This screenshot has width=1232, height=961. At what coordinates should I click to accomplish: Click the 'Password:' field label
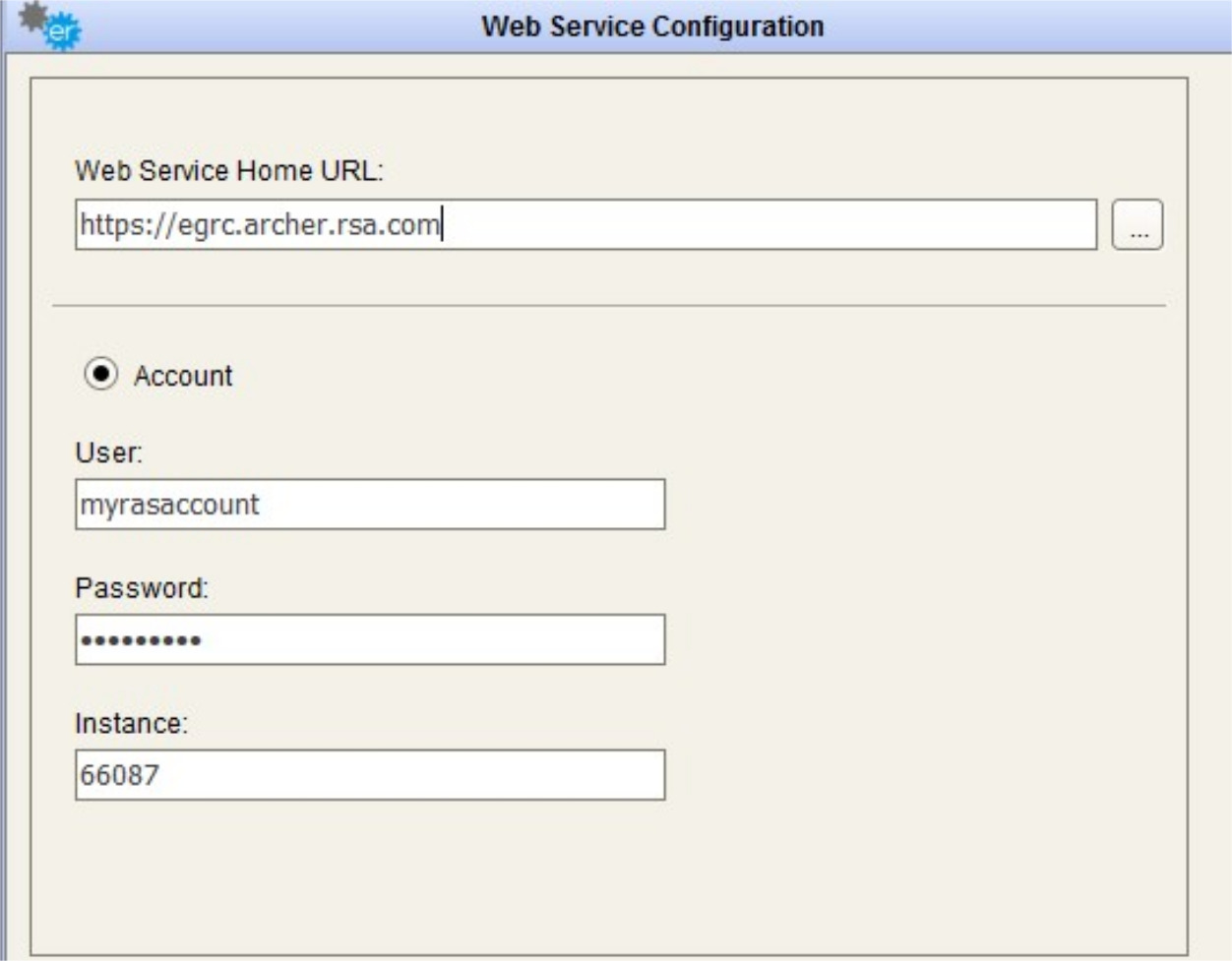click(x=142, y=588)
